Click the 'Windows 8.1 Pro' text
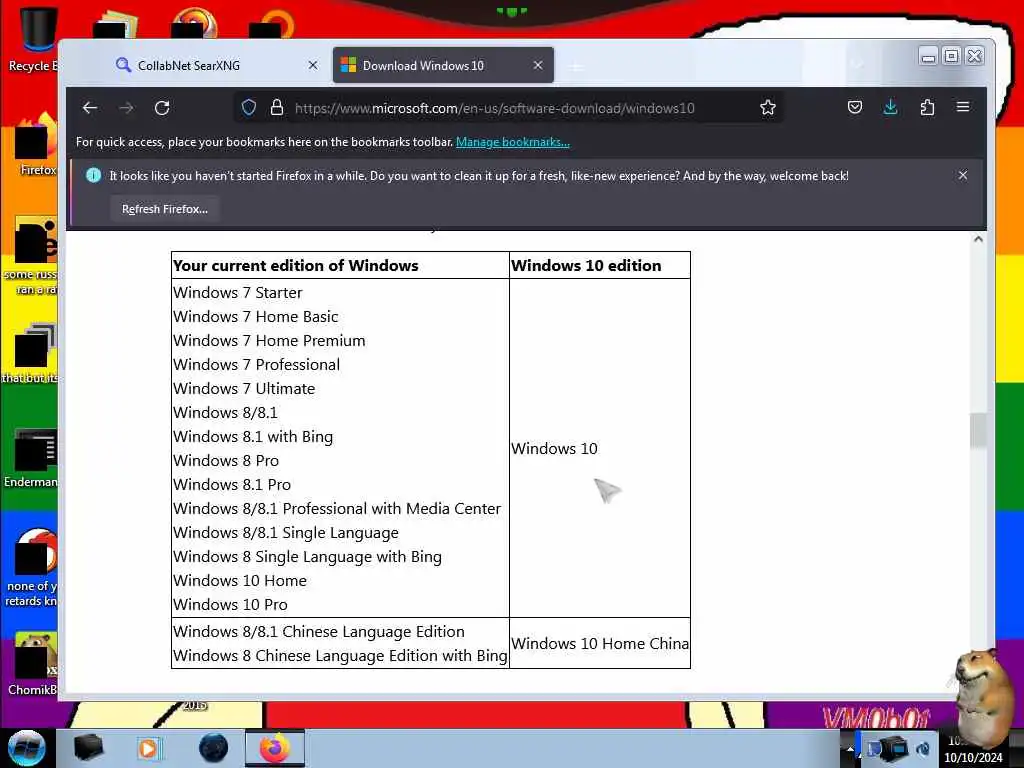 (x=232, y=485)
